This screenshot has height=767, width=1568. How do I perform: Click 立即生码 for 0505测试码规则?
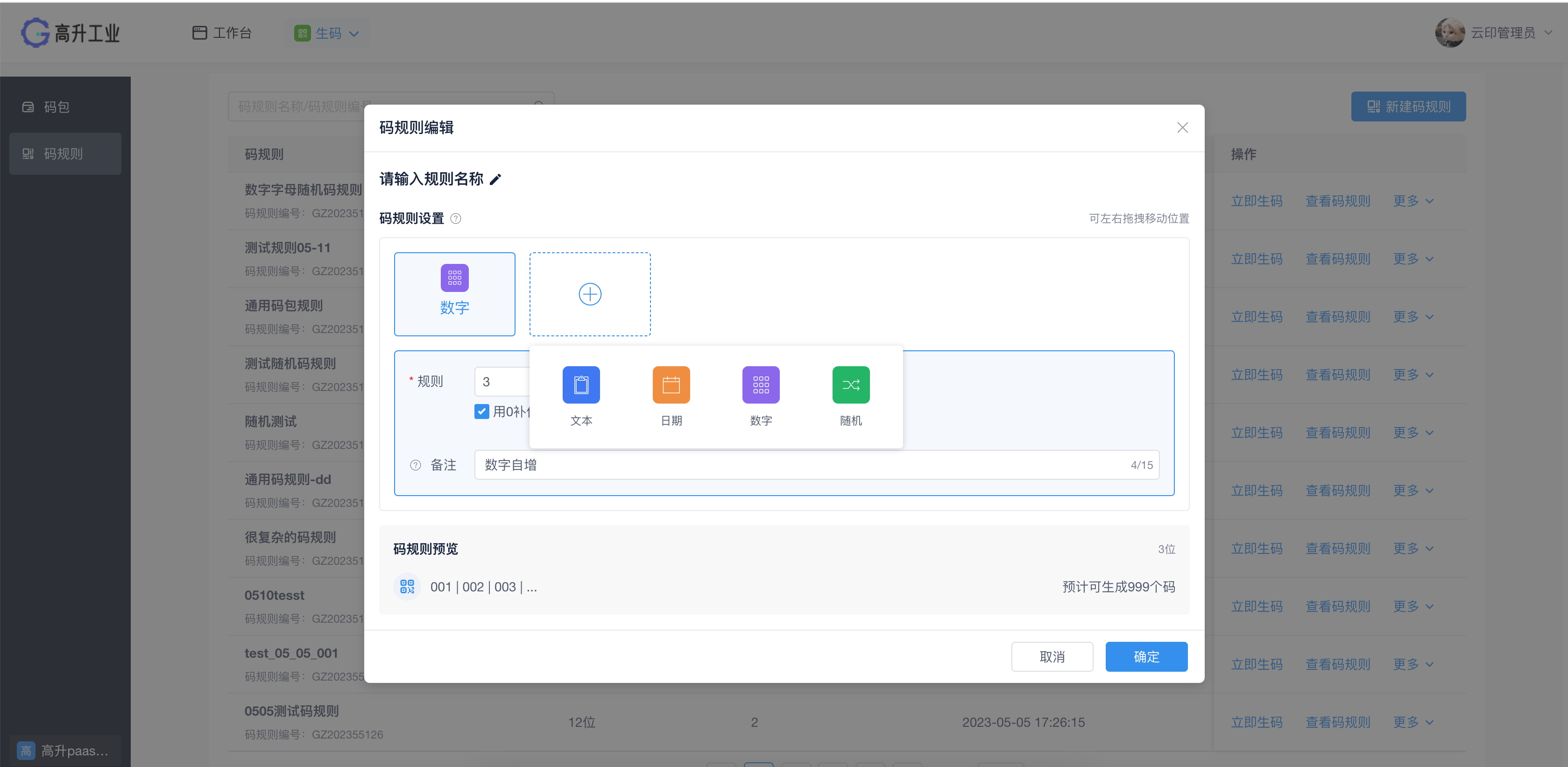[x=1257, y=722]
